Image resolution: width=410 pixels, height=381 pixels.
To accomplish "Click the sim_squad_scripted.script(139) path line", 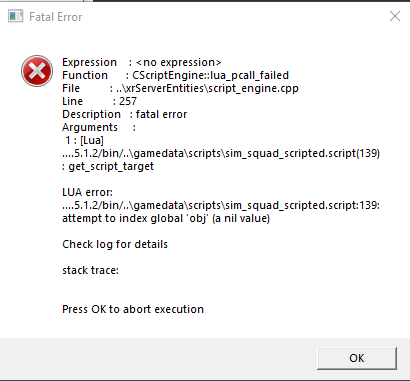I will point(221,153).
